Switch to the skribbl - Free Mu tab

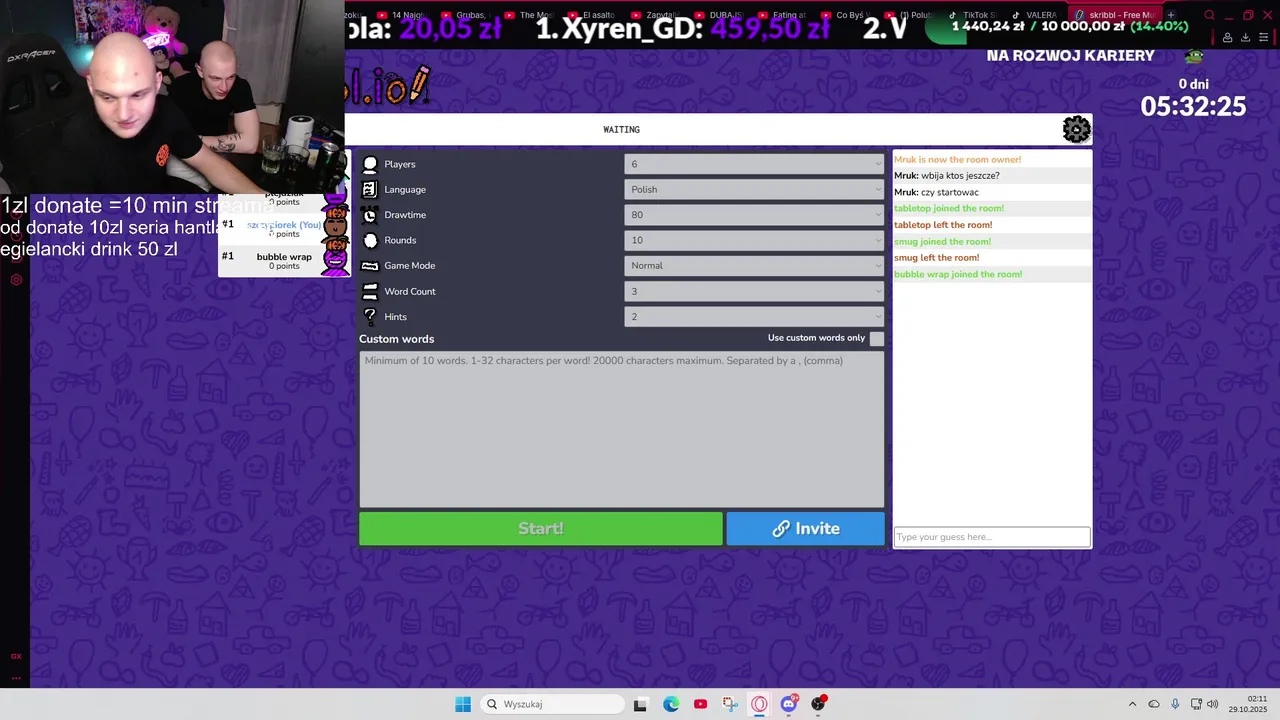point(1115,15)
